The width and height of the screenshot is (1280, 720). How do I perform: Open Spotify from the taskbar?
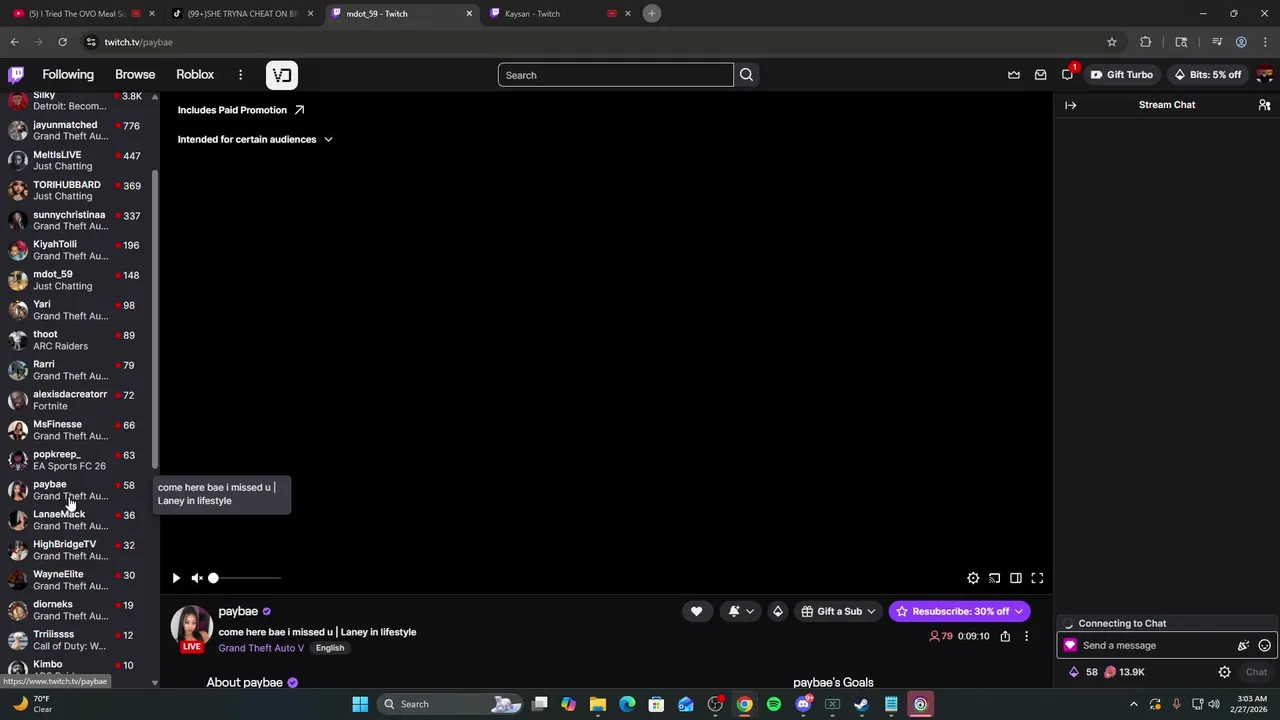click(774, 704)
